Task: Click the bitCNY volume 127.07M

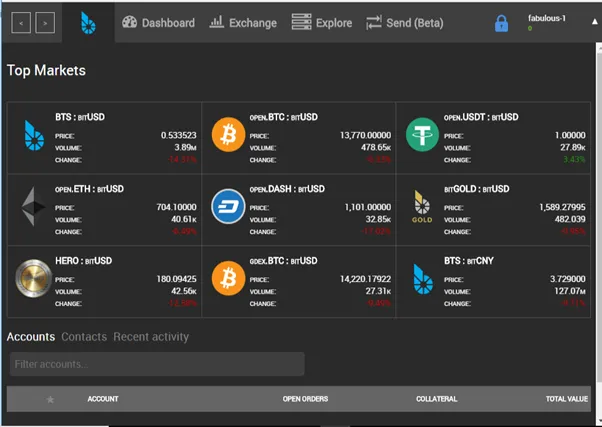Action: pyautogui.click(x=570, y=291)
